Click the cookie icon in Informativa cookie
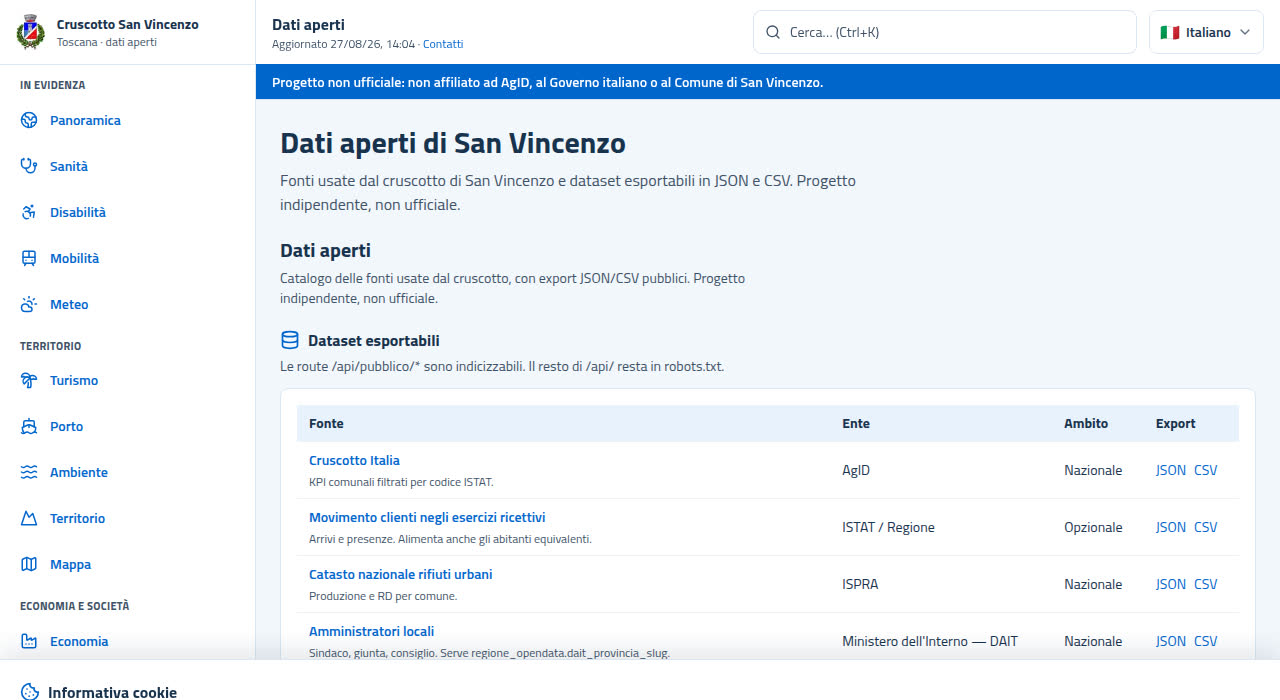 (30, 692)
